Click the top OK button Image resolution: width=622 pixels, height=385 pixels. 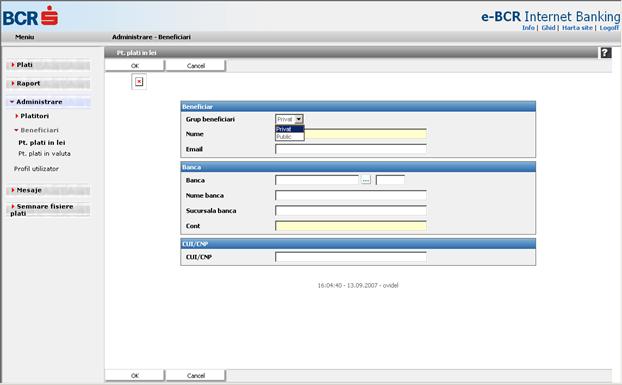point(134,66)
